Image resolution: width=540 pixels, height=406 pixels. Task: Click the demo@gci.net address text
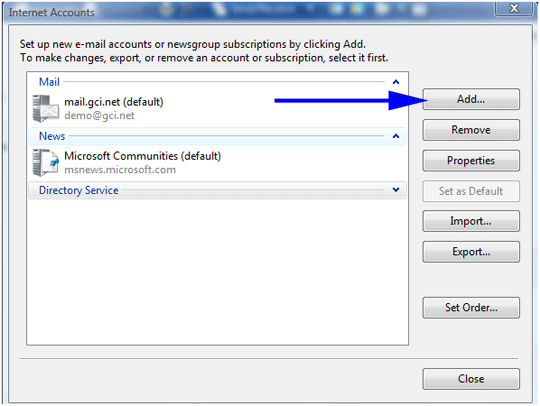pos(99,115)
